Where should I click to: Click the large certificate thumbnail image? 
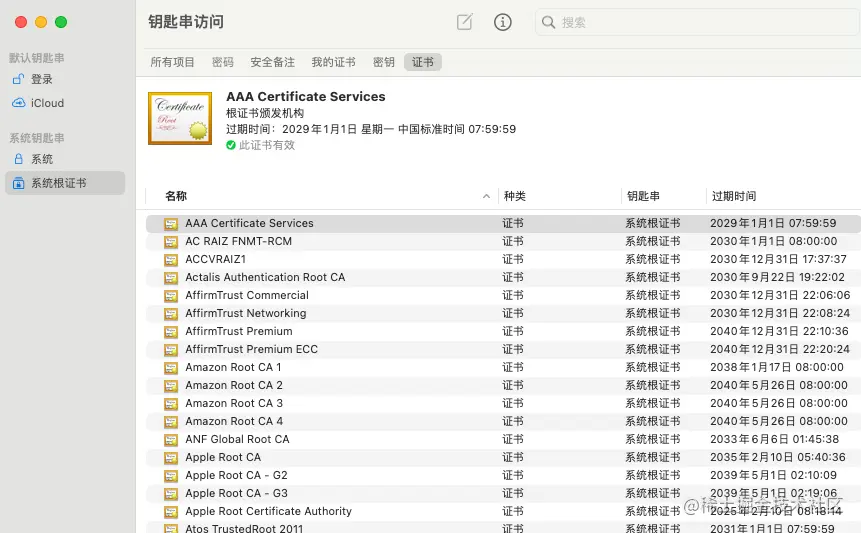tap(180, 118)
